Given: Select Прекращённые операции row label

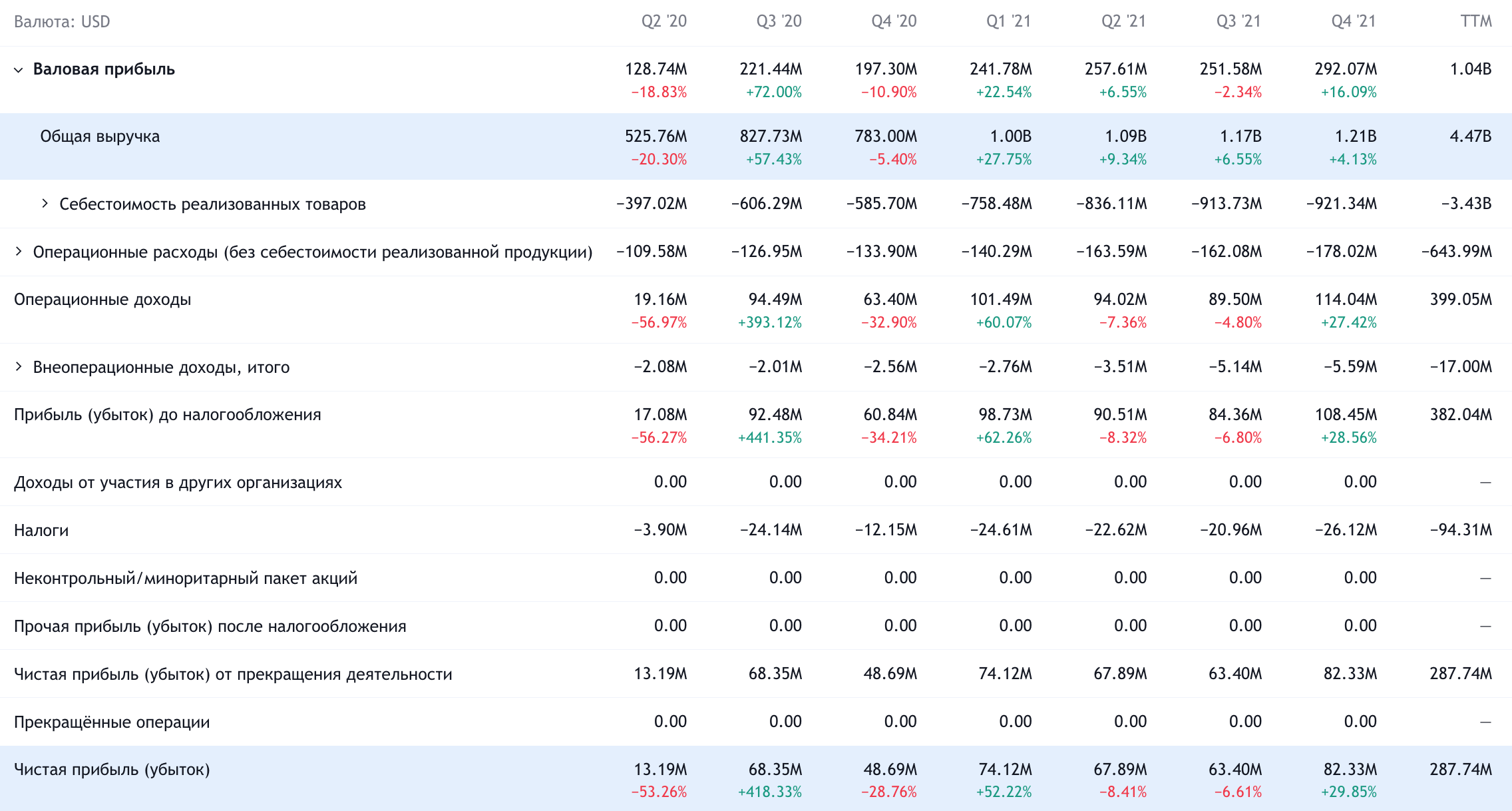Looking at the screenshot, I should point(112,722).
